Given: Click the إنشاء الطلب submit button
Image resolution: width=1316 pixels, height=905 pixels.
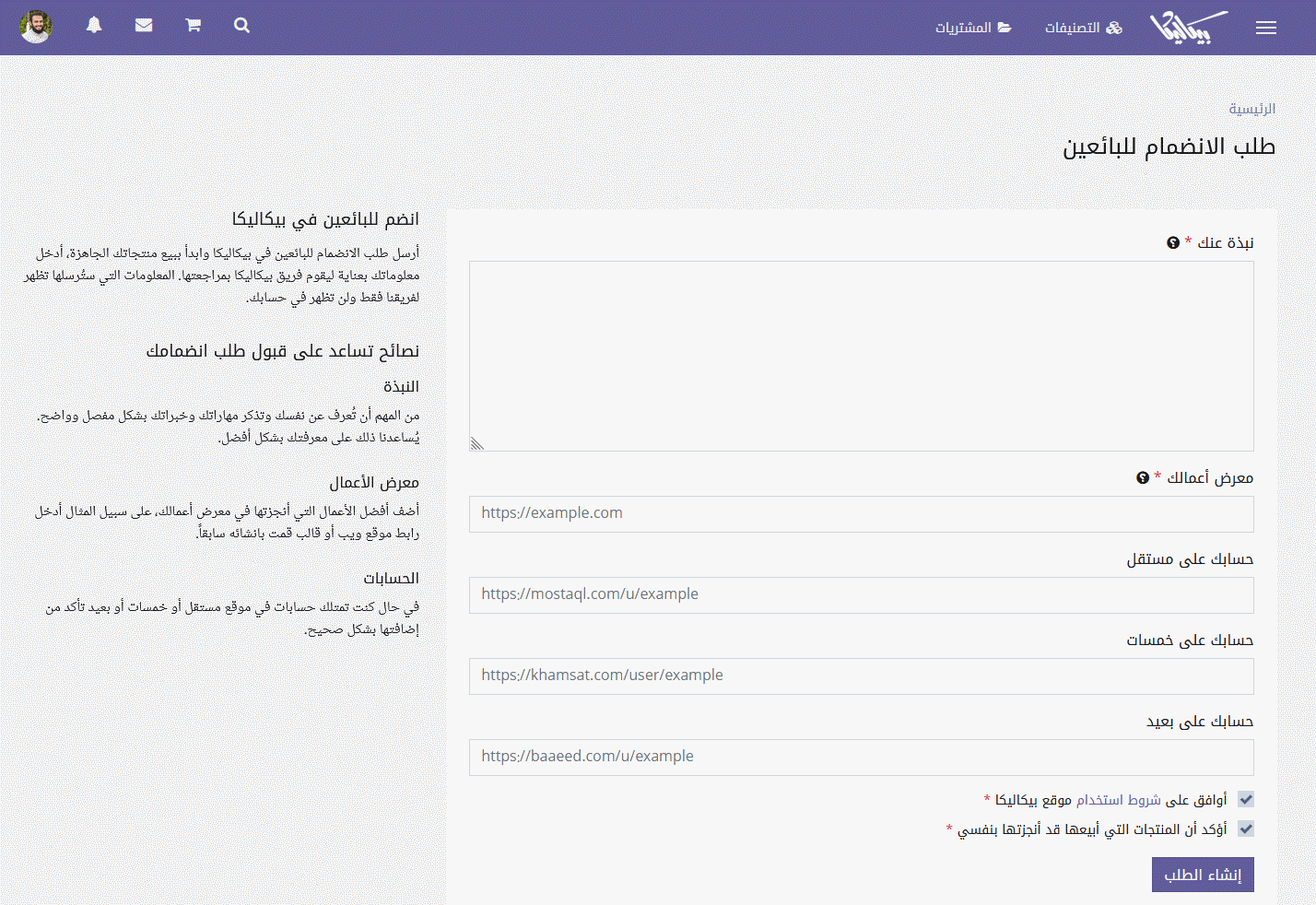Looking at the screenshot, I should pyautogui.click(x=1202, y=875).
